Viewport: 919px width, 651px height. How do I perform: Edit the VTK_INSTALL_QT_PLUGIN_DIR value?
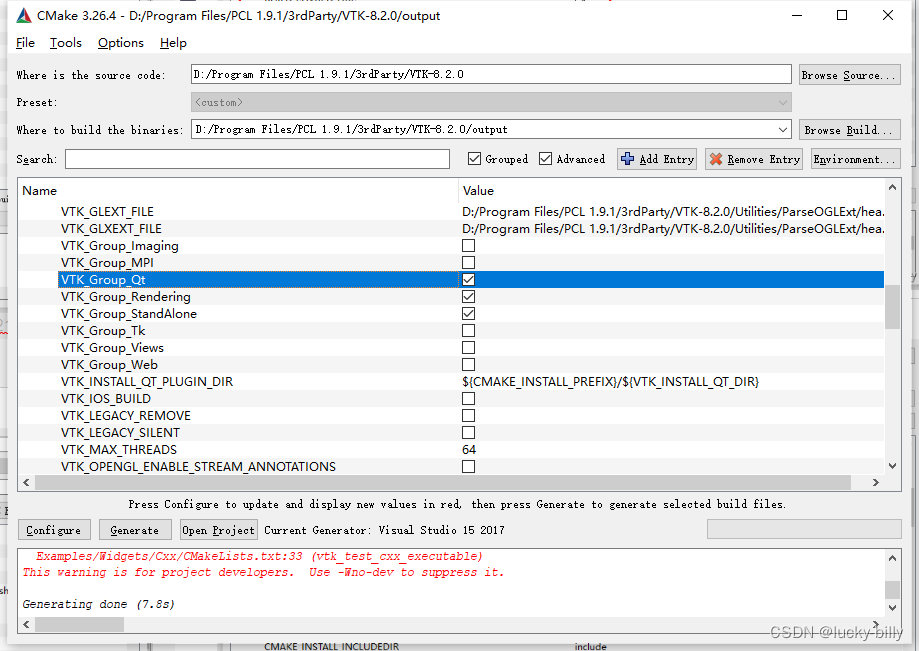(x=610, y=381)
